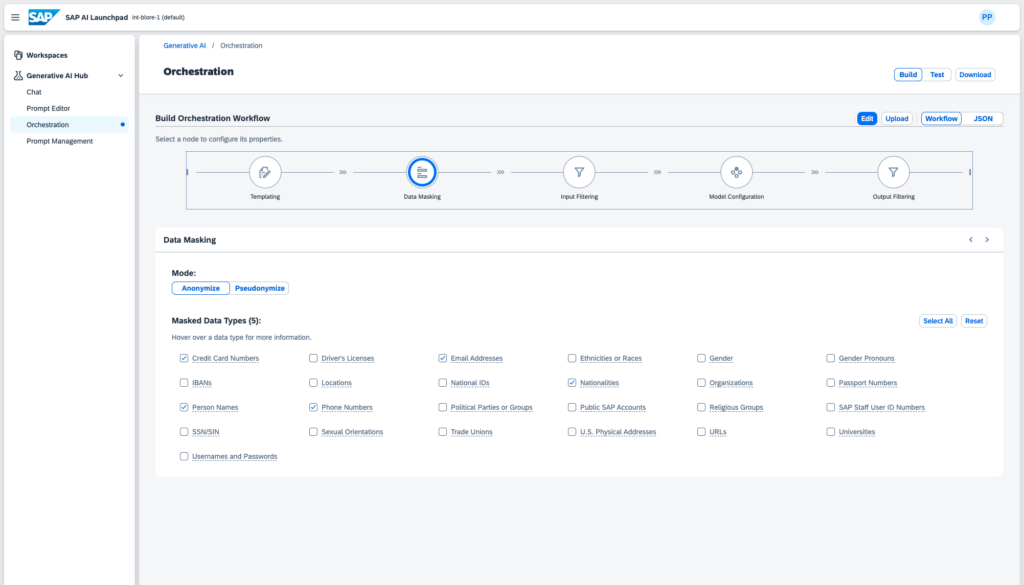Switch mode to Pseudonymize
Viewport: 1024px width, 585px height.
[x=259, y=289]
